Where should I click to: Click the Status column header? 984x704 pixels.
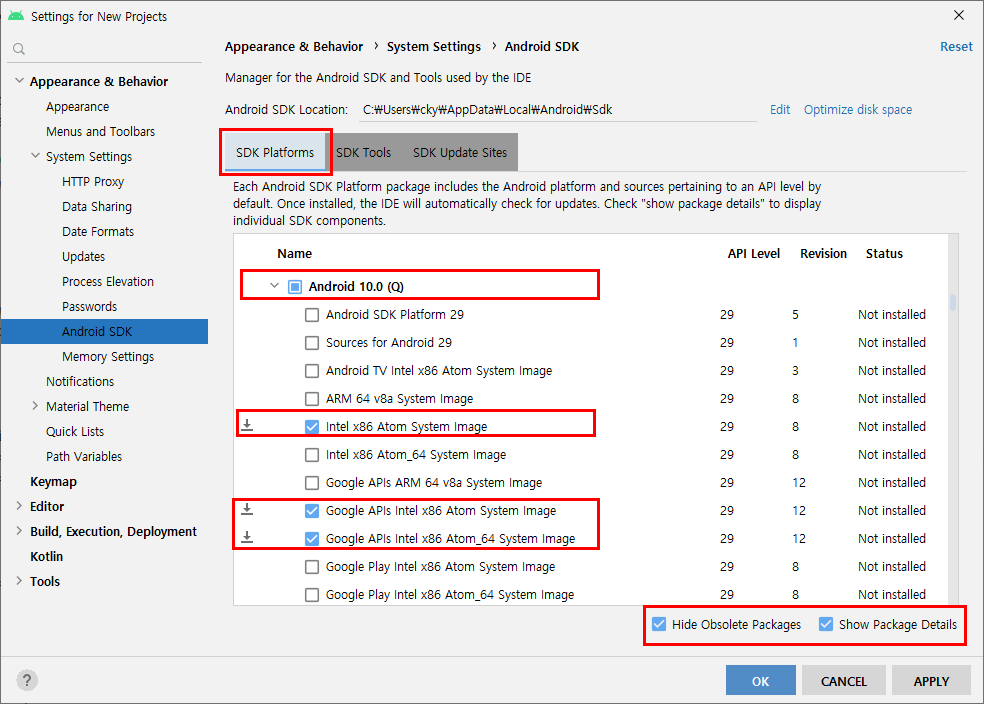pyautogui.click(x=884, y=253)
